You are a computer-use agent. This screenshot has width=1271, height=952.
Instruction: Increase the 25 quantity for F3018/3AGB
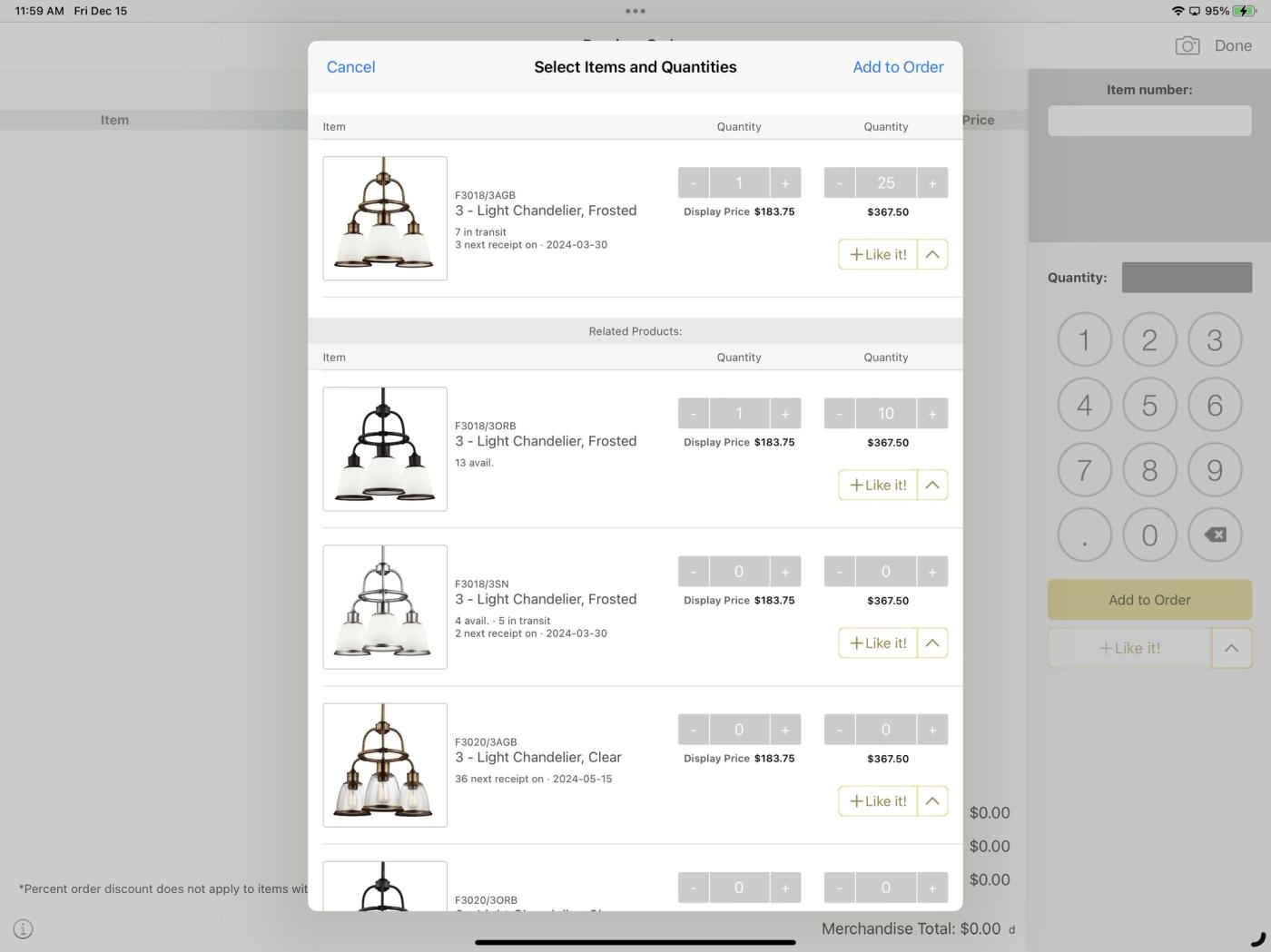tap(932, 182)
